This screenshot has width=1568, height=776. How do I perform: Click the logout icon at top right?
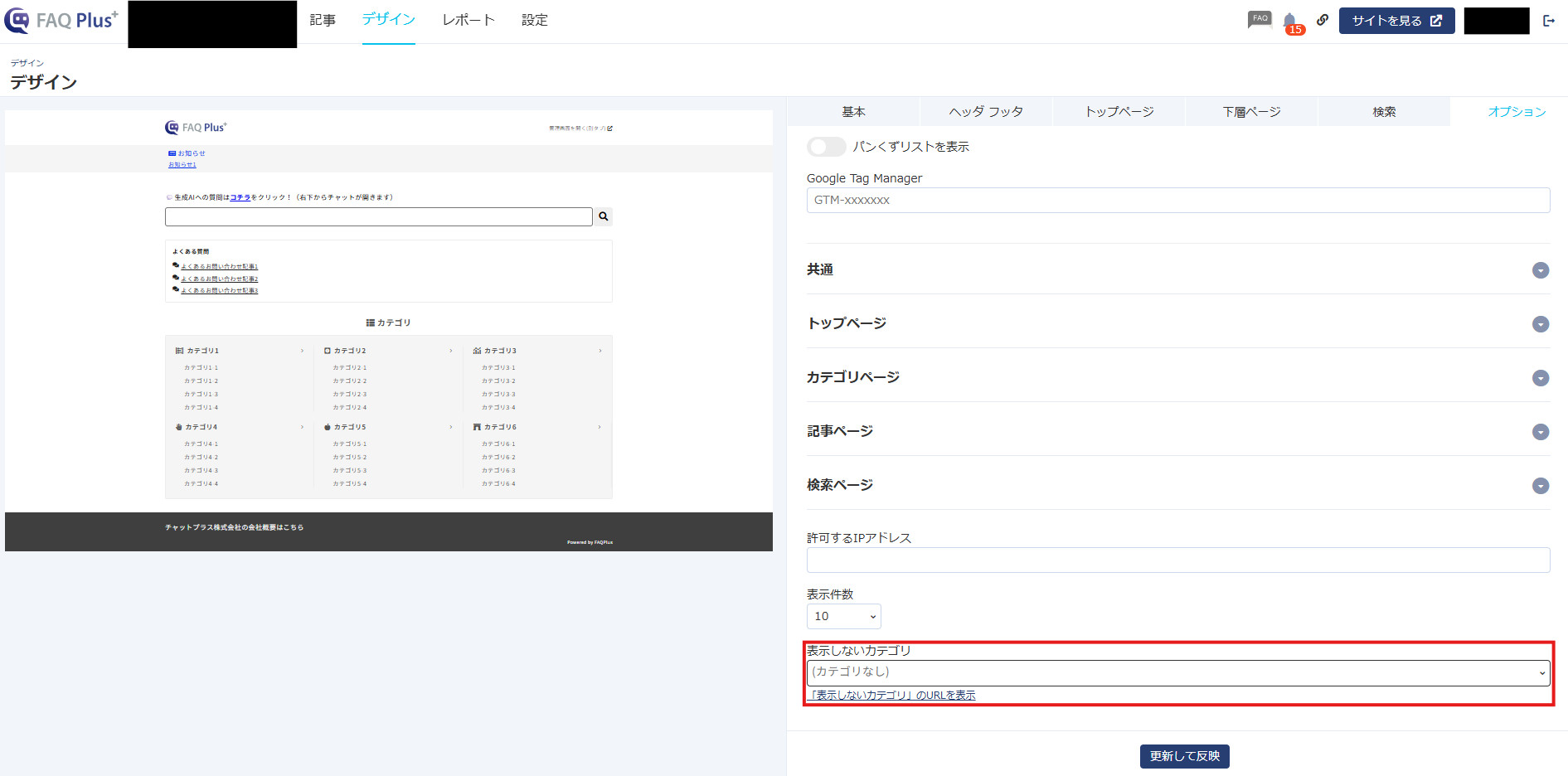[x=1549, y=21]
